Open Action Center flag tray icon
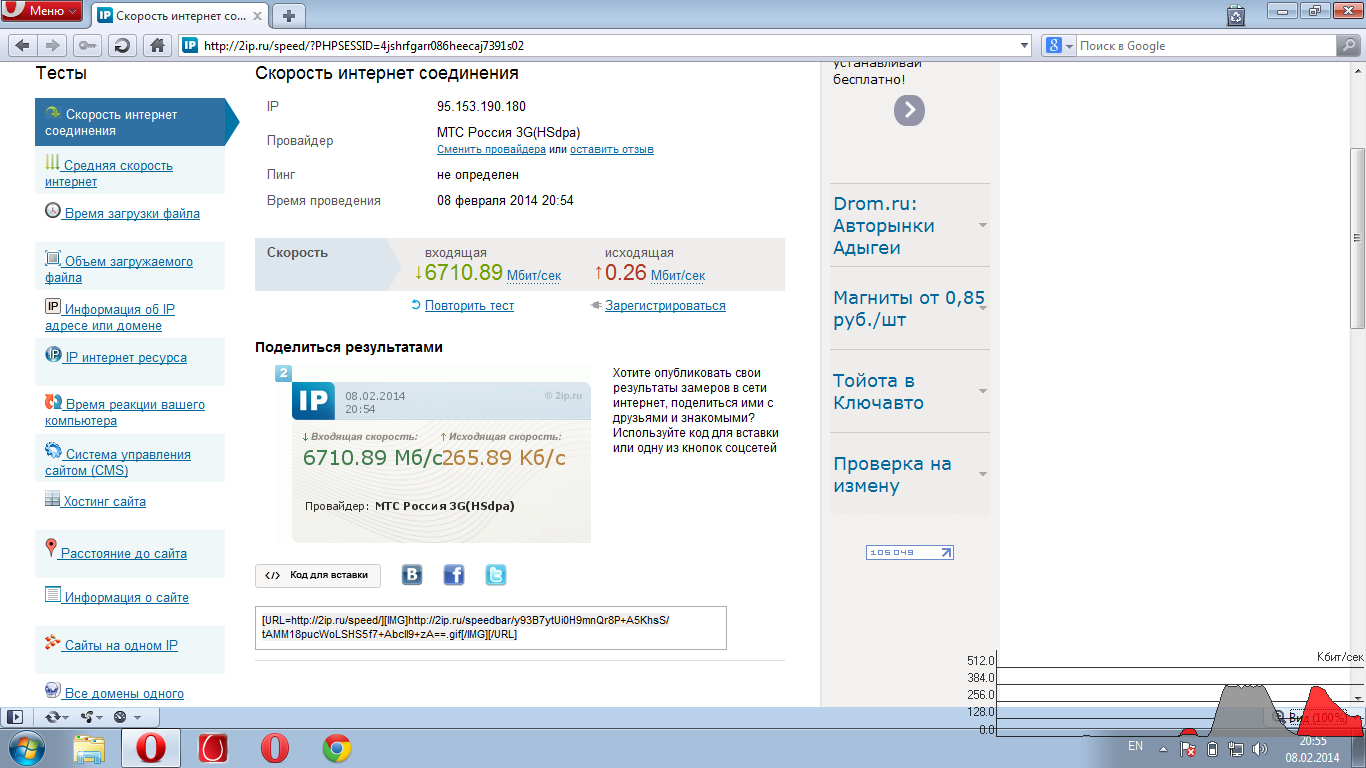 [1189, 748]
